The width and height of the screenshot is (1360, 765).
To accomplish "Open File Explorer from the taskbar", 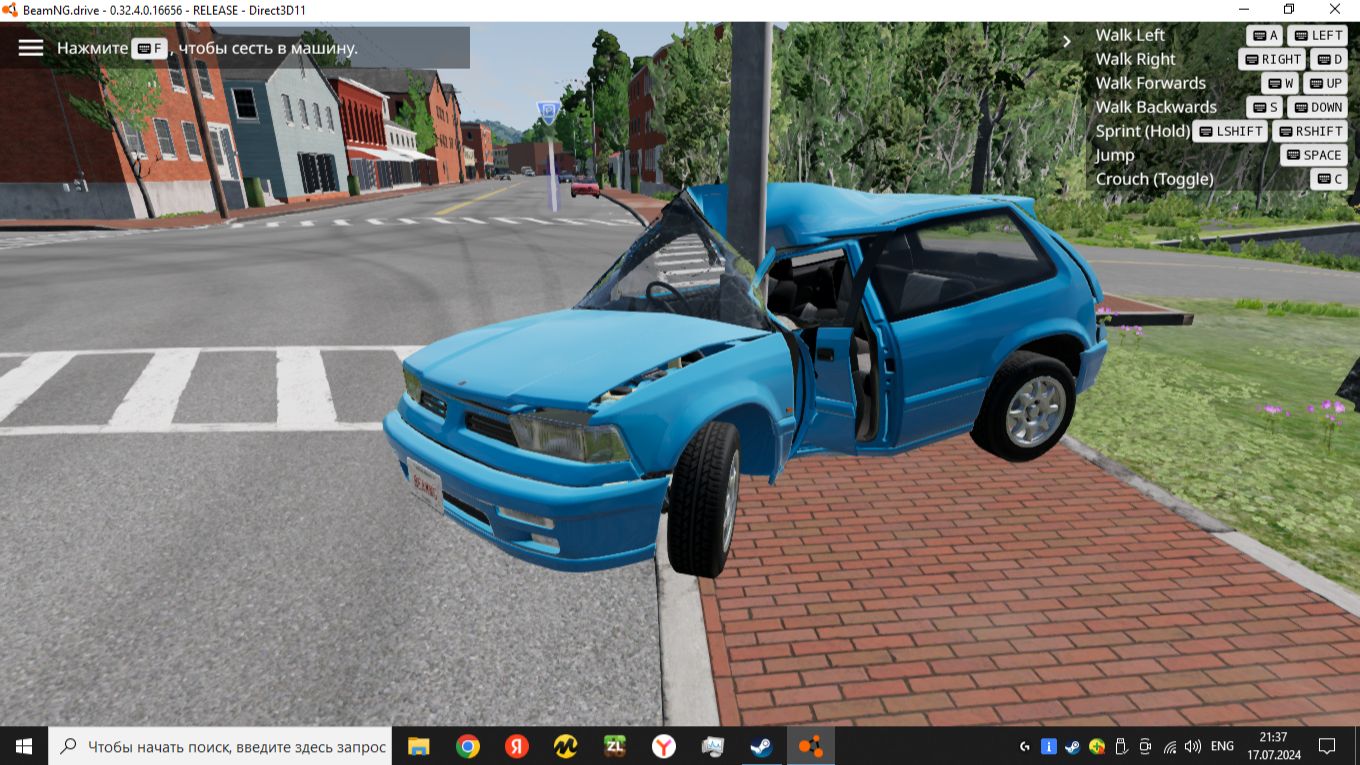I will pos(418,746).
